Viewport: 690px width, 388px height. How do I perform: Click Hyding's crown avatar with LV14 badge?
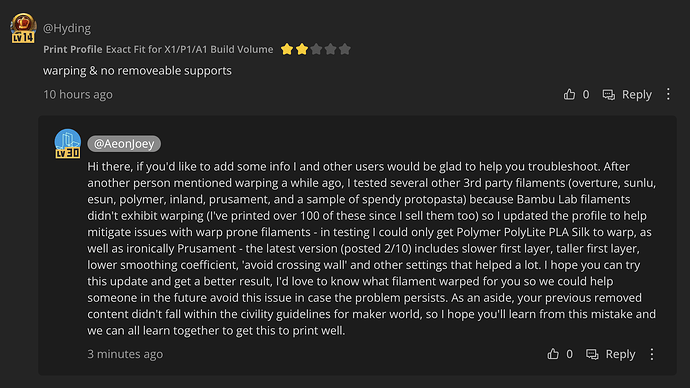(x=23, y=28)
